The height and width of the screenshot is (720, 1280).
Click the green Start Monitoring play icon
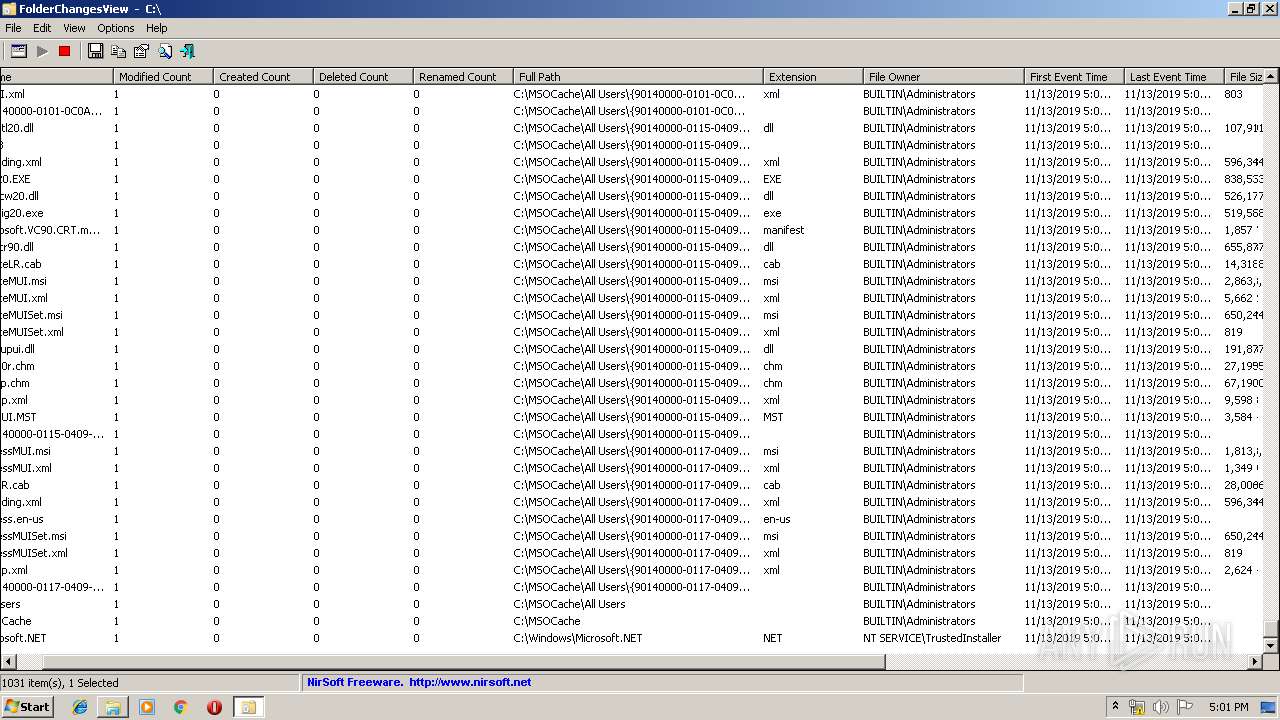pyautogui.click(x=42, y=51)
